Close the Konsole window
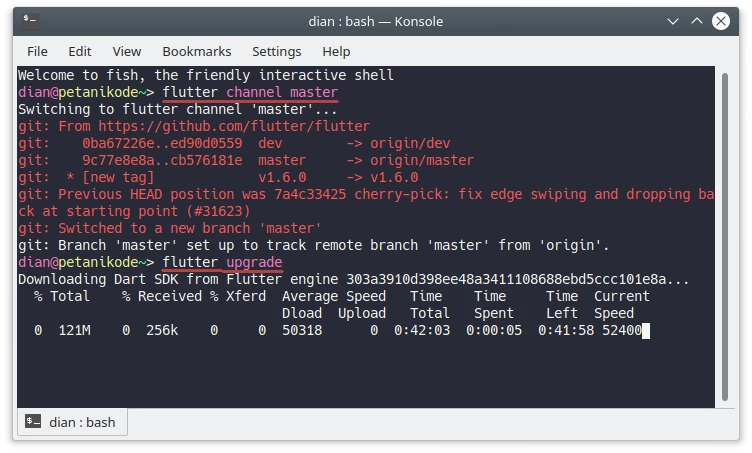752x453 pixels. [721, 21]
